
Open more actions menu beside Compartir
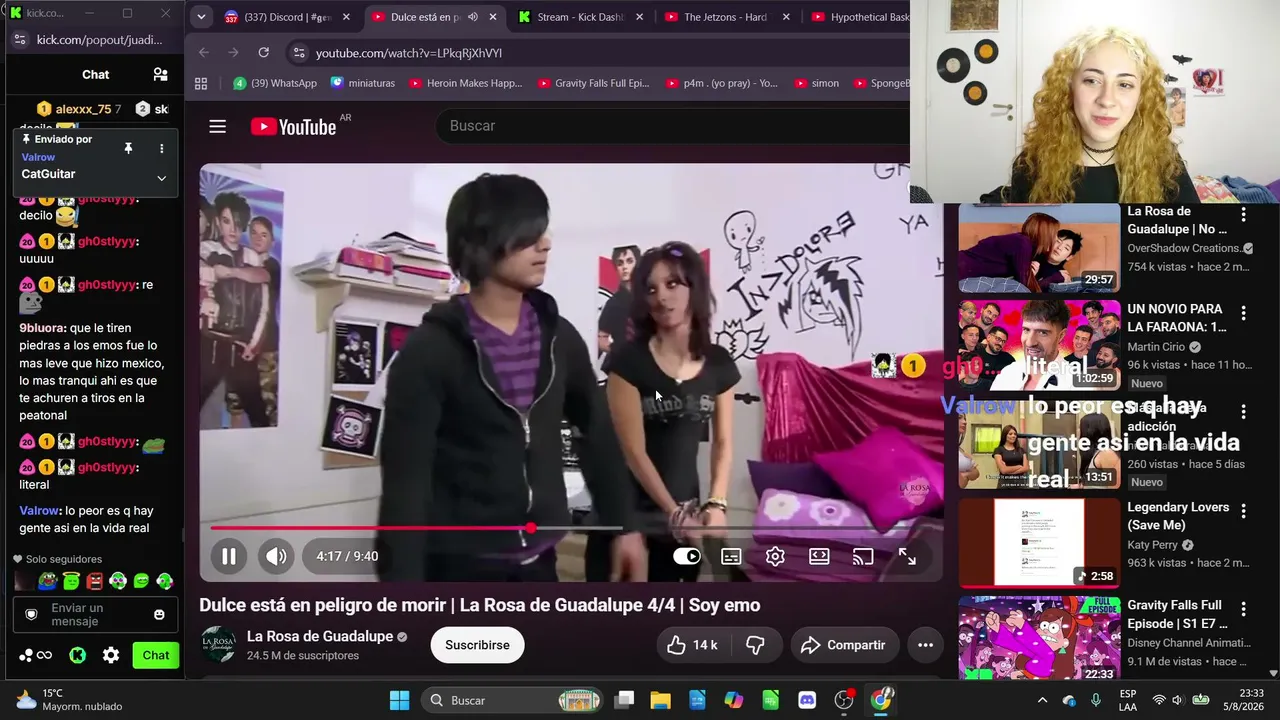tap(925, 645)
